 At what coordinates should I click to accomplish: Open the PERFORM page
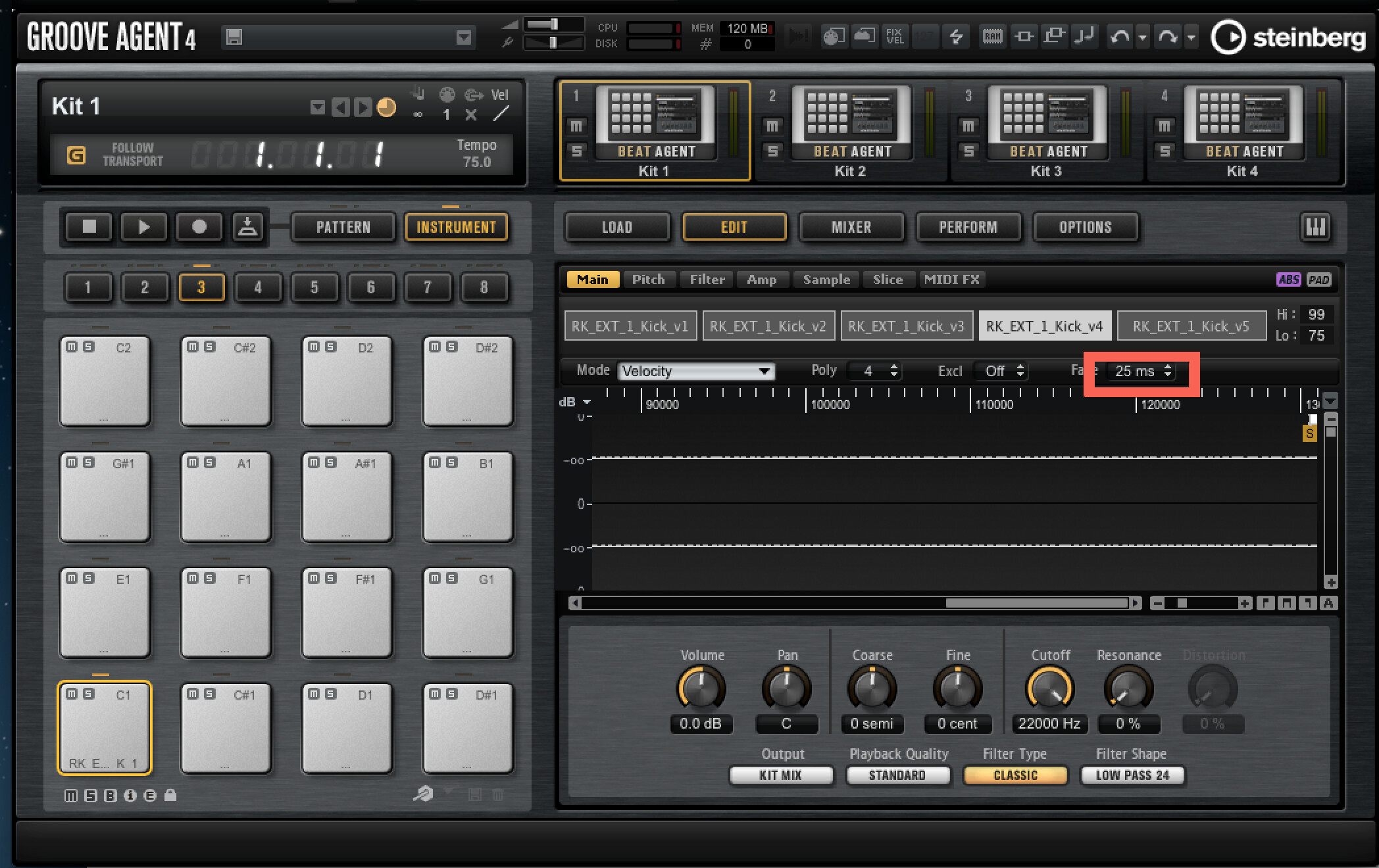(x=968, y=228)
